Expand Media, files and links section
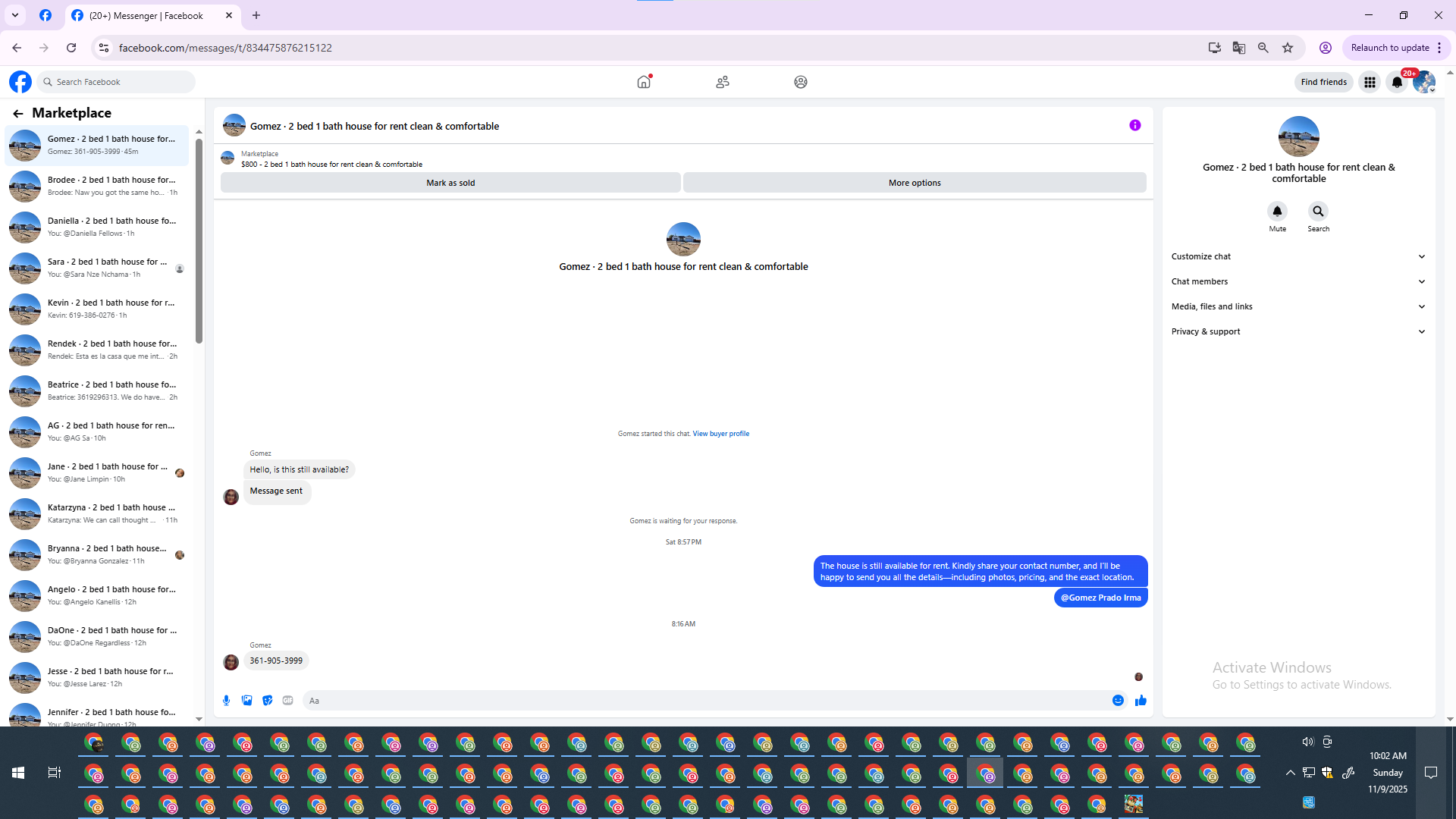This screenshot has width=1456, height=819. click(1299, 307)
